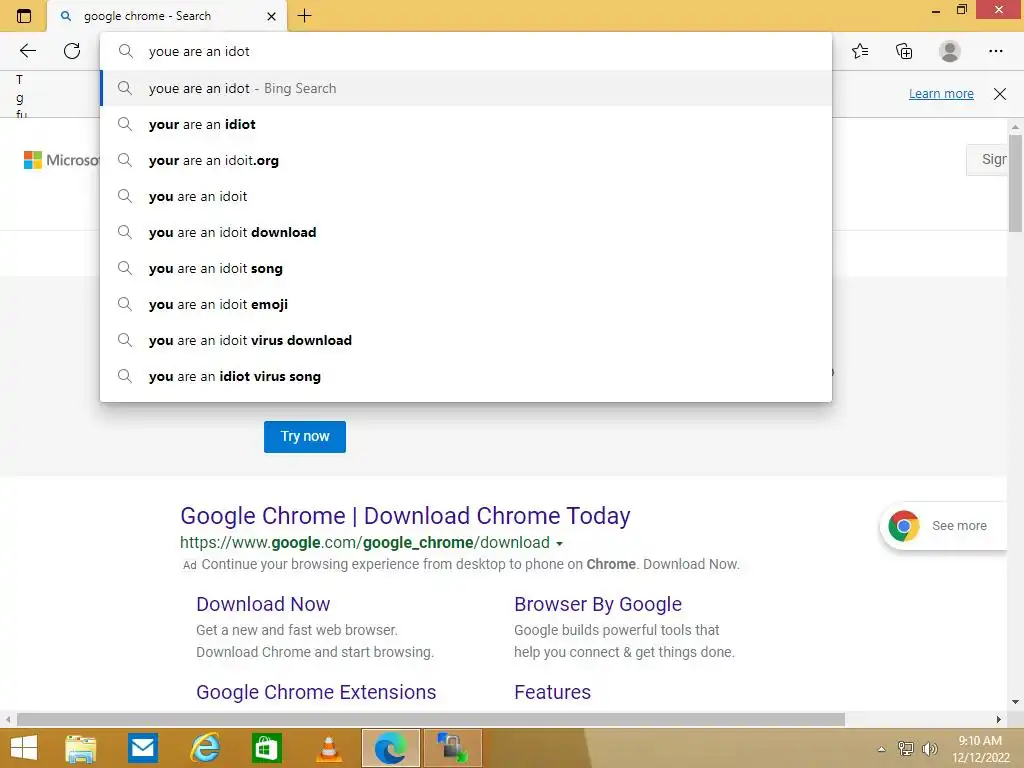Click the Microsoft logo
Image resolution: width=1024 pixels, height=768 pixels.
[x=61, y=160]
